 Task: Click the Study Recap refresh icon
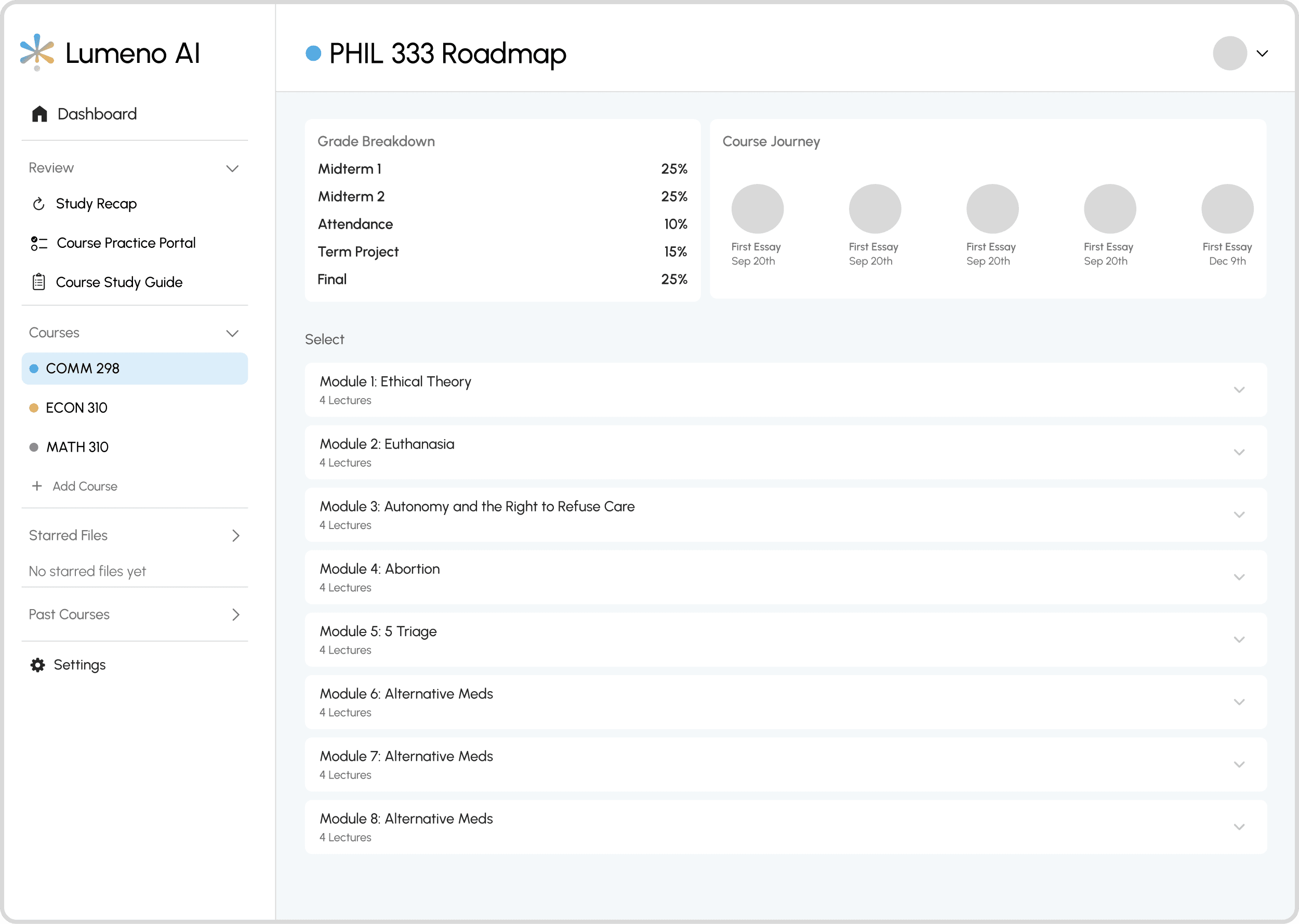pyautogui.click(x=38, y=204)
